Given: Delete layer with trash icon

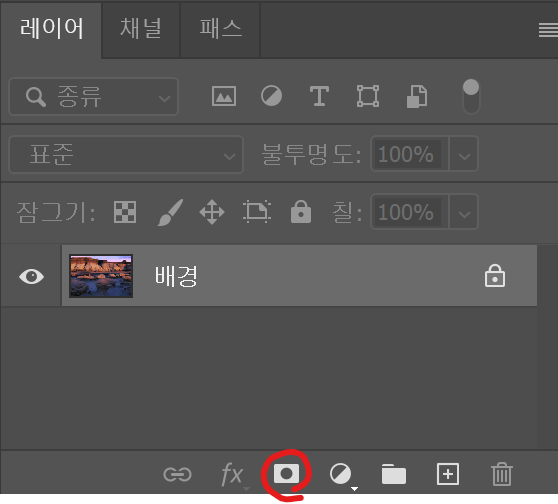Looking at the screenshot, I should tap(502, 474).
